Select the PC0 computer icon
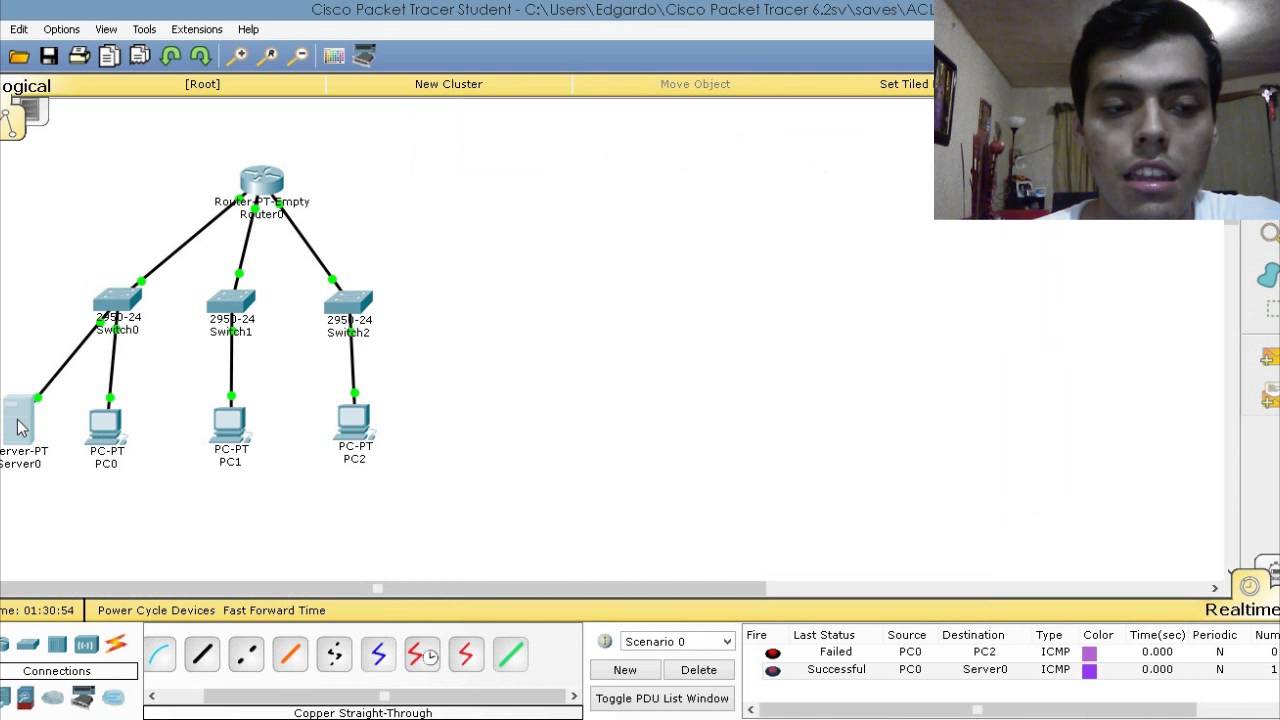 click(x=105, y=426)
